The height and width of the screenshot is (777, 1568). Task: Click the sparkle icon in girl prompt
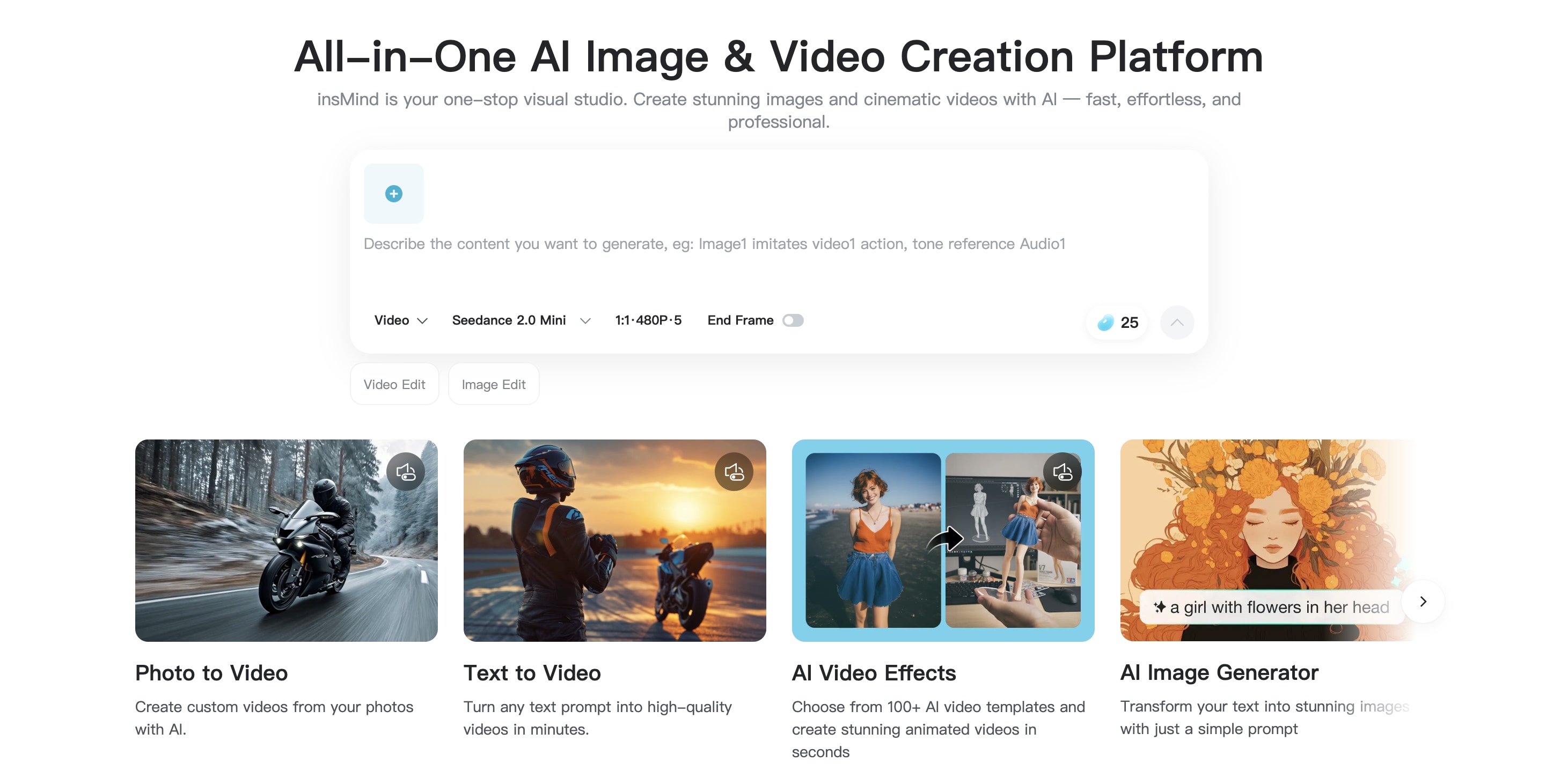(1160, 607)
